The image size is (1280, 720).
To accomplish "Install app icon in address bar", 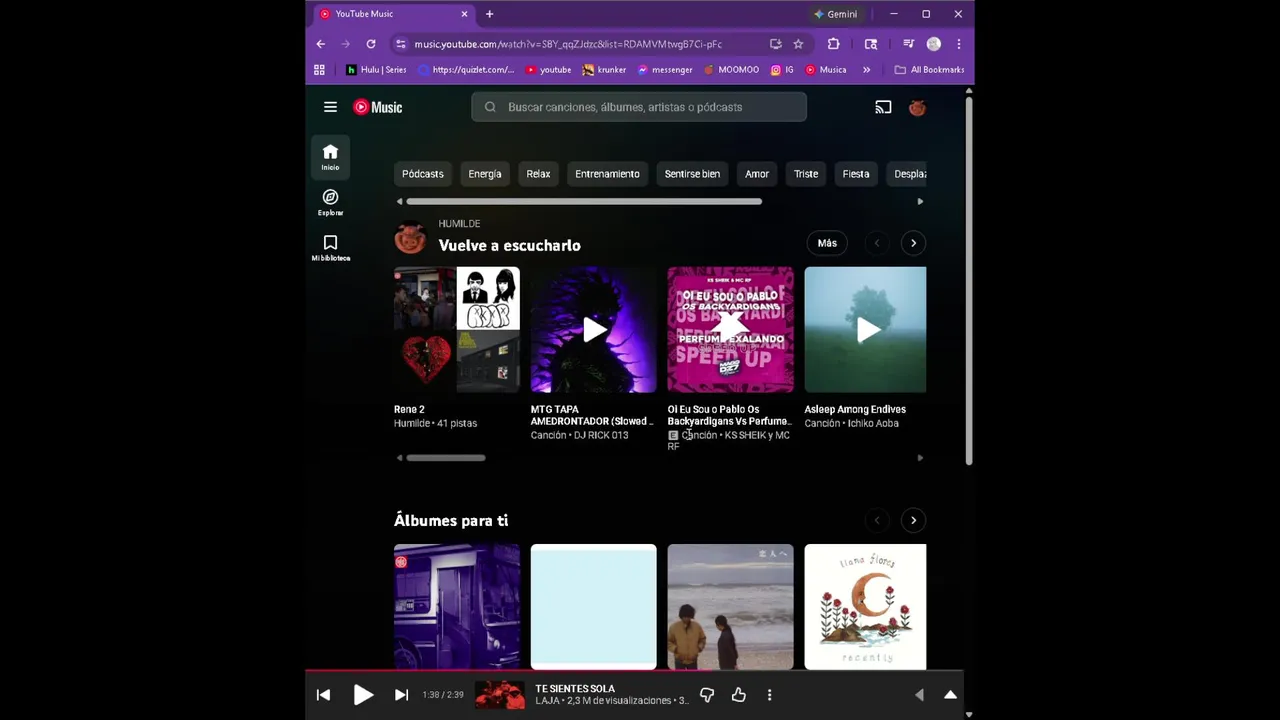I will (775, 44).
